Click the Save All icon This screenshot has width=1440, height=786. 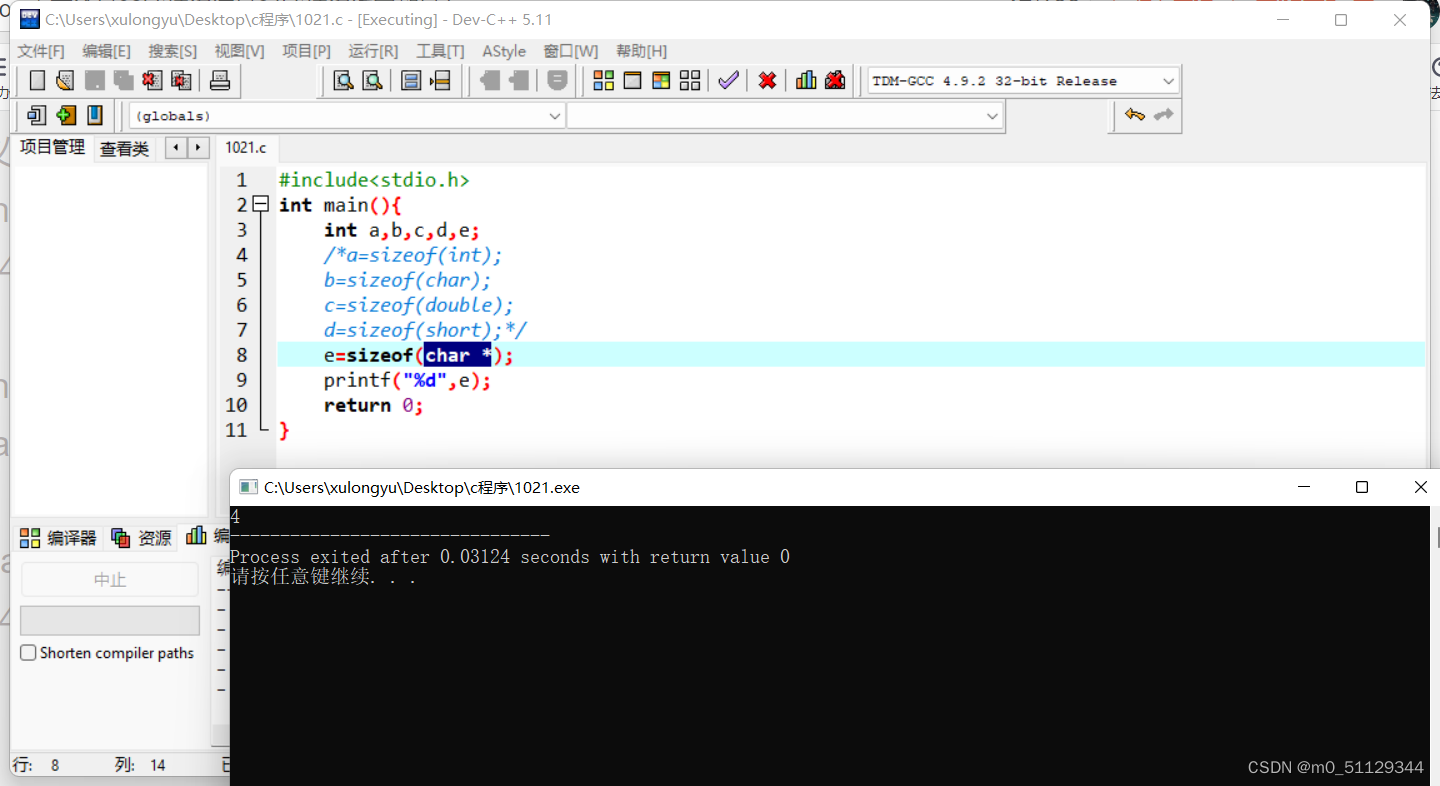coord(123,81)
